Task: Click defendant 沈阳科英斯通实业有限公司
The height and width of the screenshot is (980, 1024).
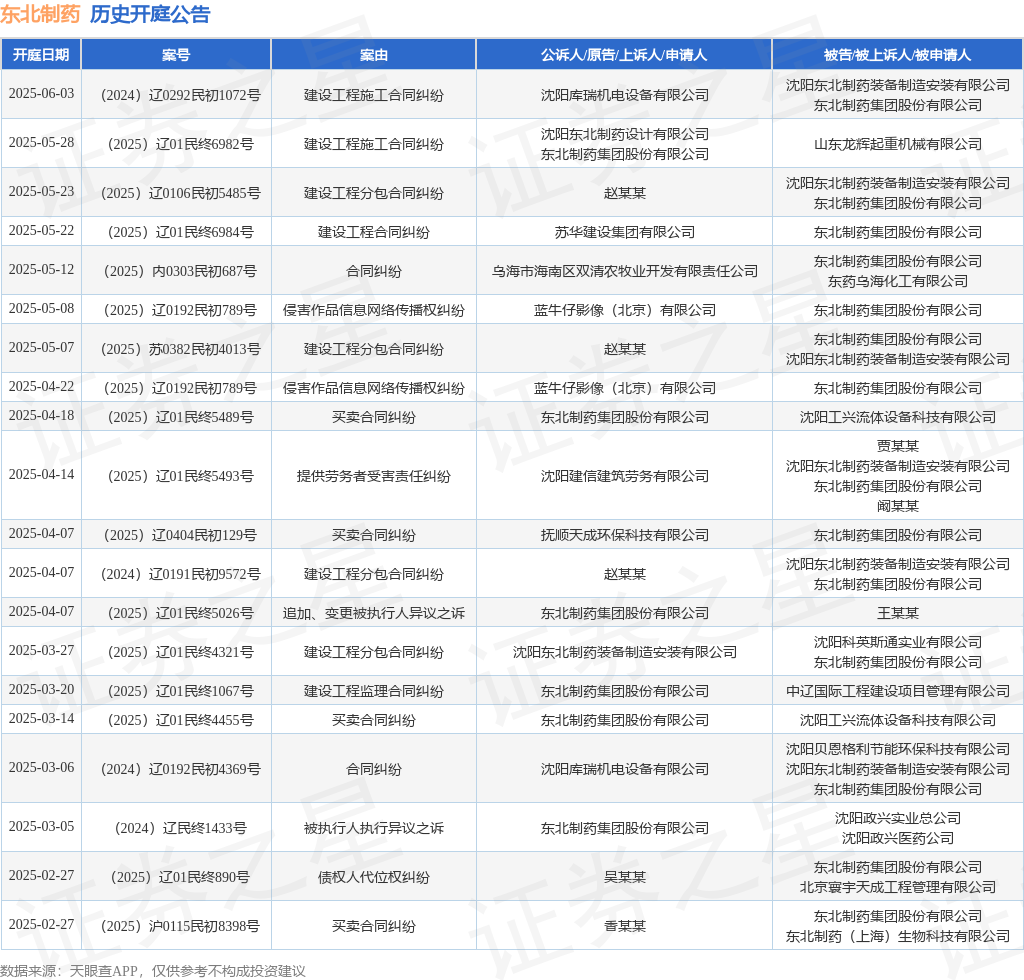Action: 897,642
